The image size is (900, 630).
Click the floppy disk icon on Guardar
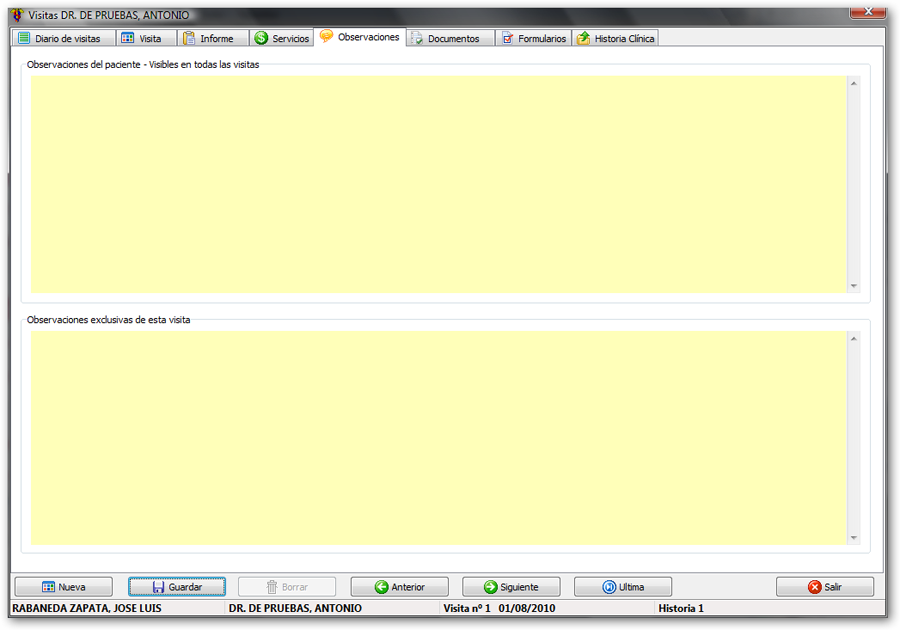[x=158, y=587]
